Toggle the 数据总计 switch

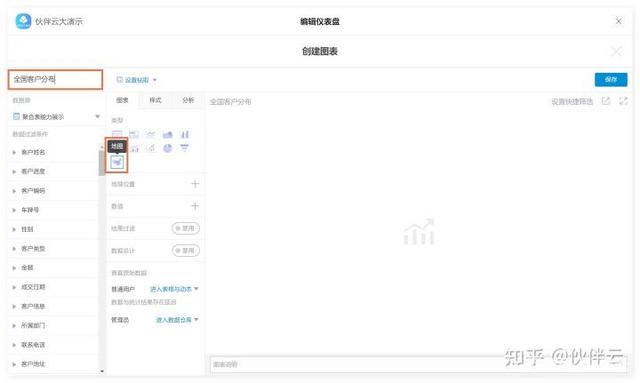(186, 250)
